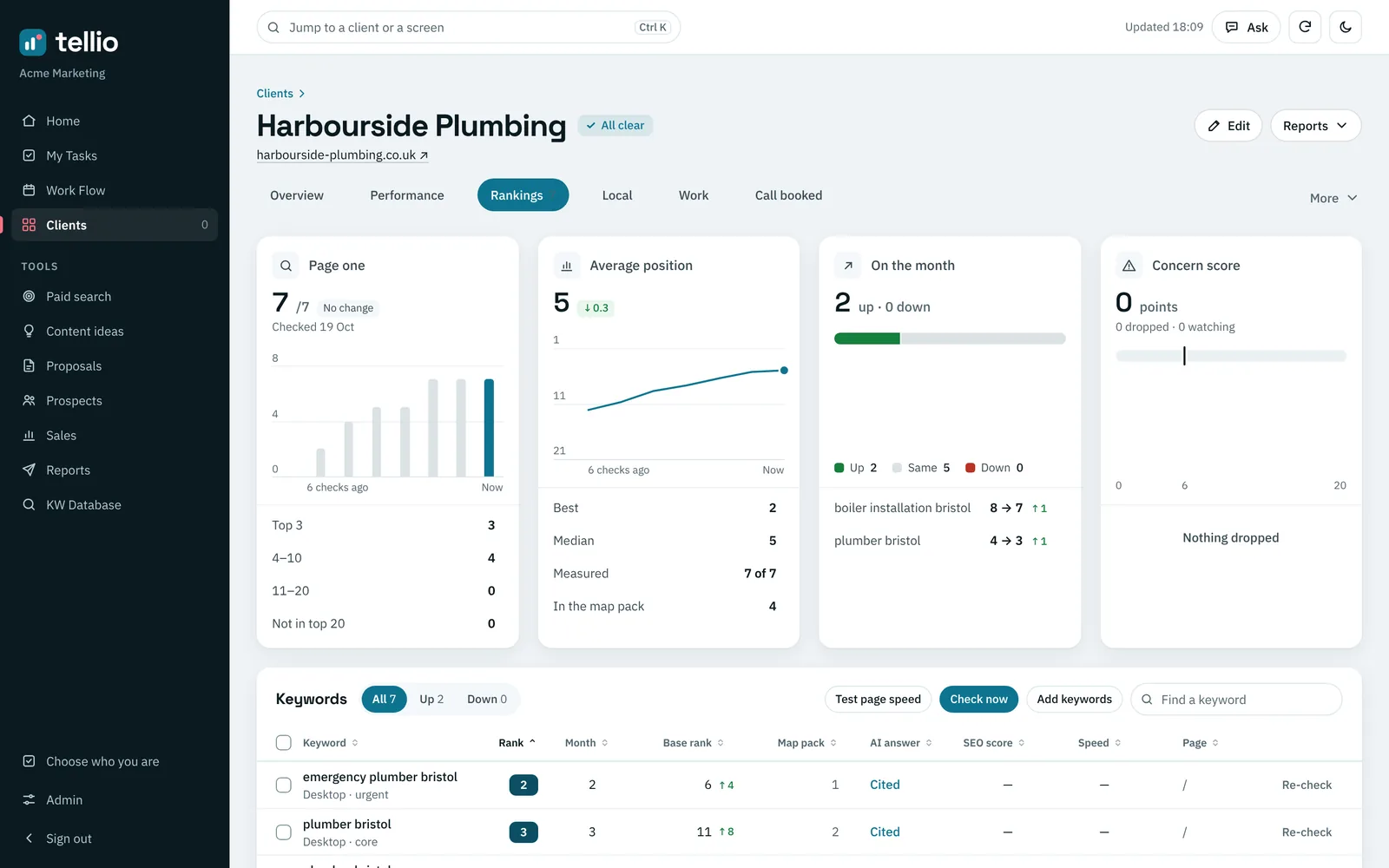Focus the Jump to a client search box

(469, 27)
